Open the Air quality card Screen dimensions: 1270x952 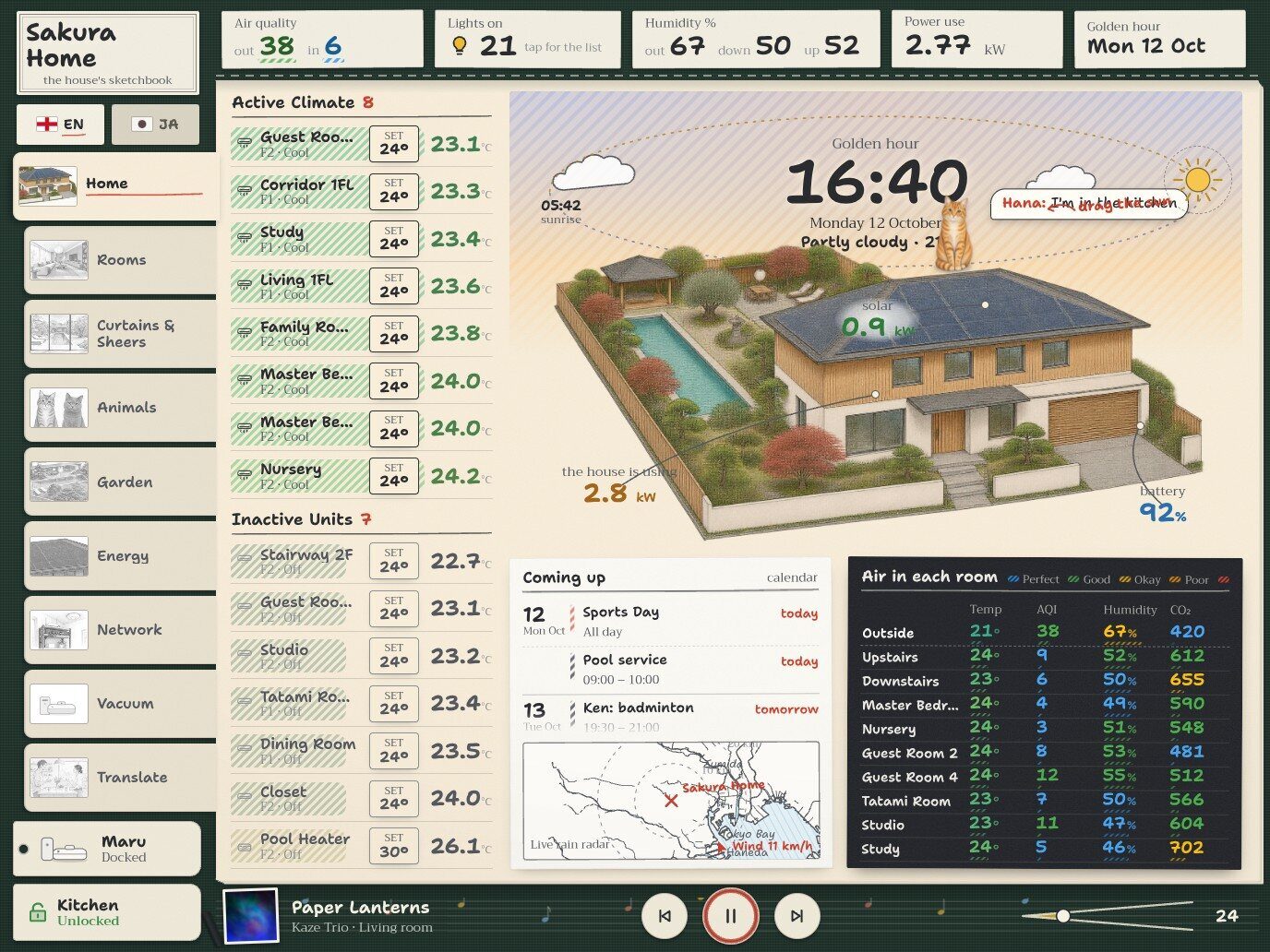(322, 40)
